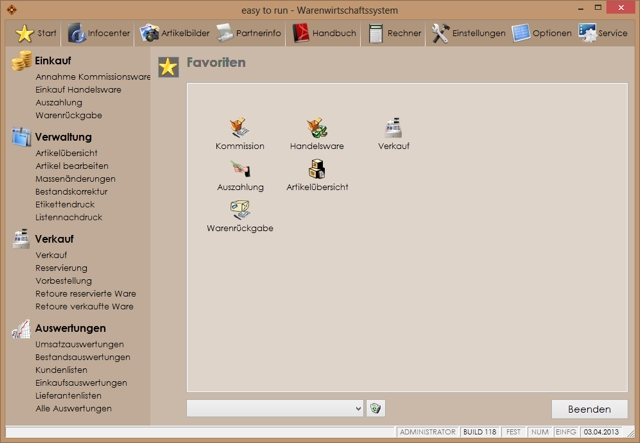Open the Infocenter toolbar item
This screenshot has height=443, width=640.
coord(99,33)
